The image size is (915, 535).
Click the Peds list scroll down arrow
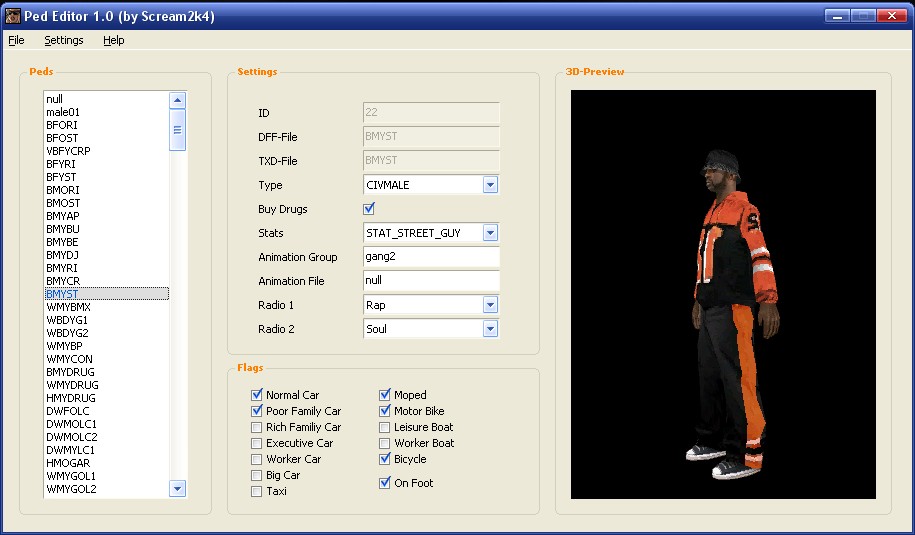177,488
